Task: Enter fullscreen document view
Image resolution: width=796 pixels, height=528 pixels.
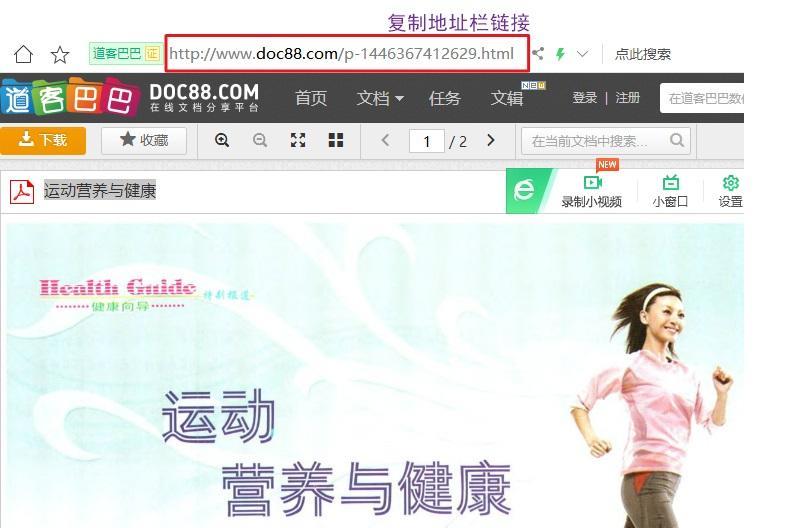Action: [298, 141]
